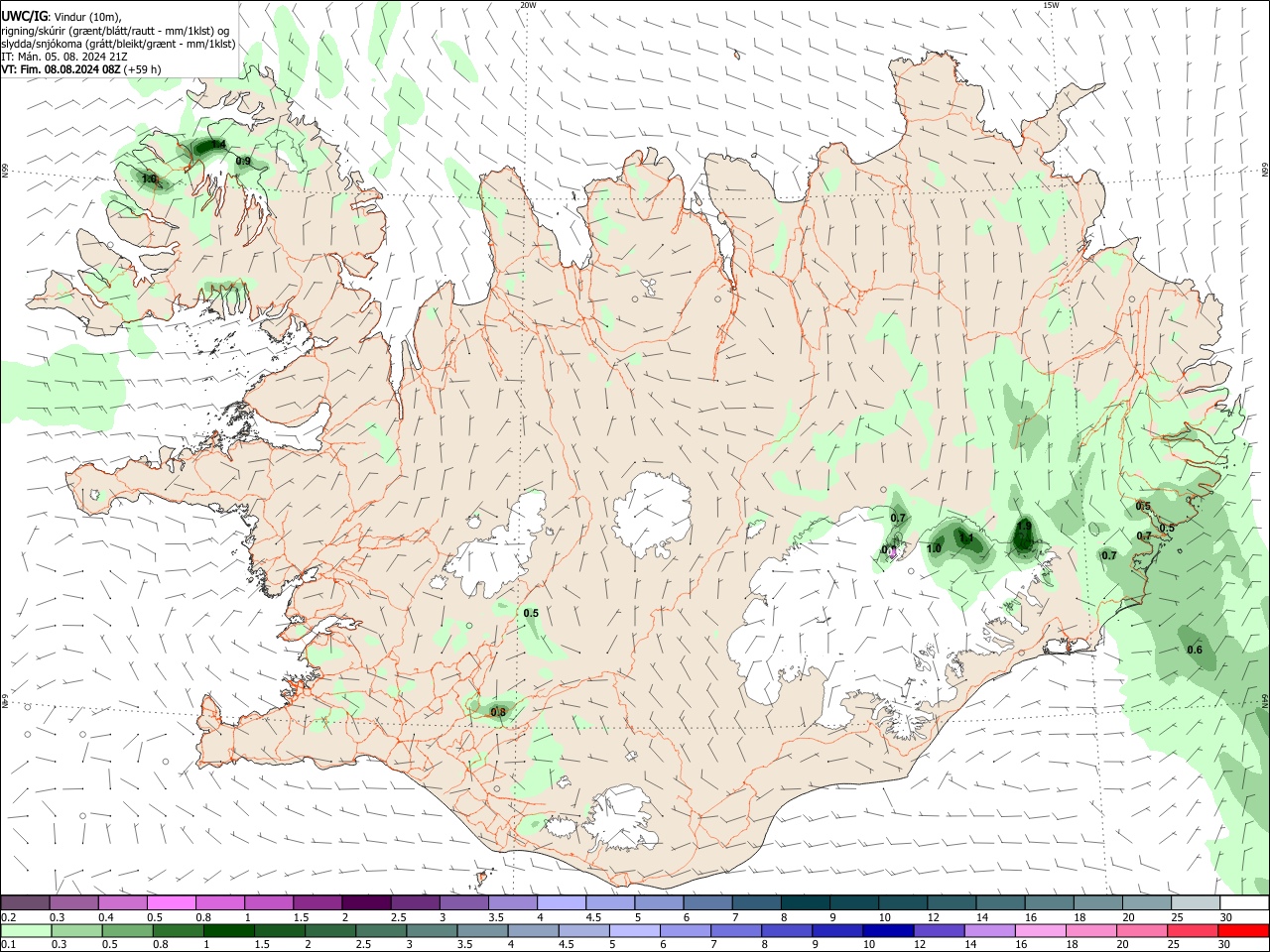
Task: Click the '15W' longitude label
Action: 1051,5
